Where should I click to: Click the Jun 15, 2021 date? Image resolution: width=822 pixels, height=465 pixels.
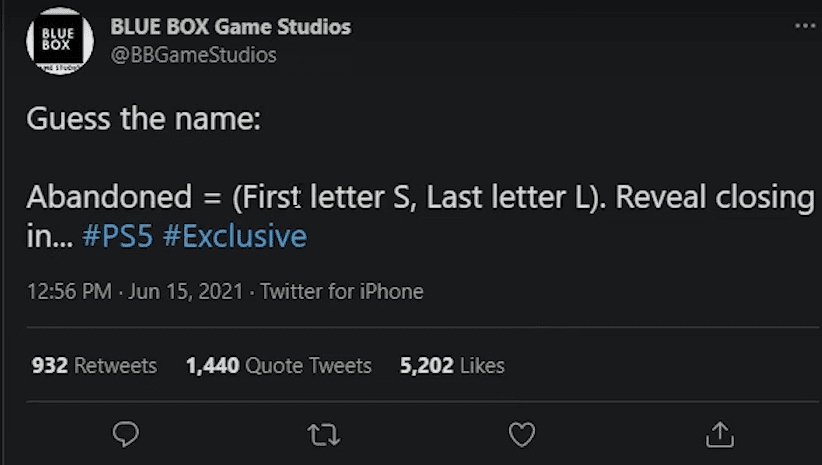[186, 291]
